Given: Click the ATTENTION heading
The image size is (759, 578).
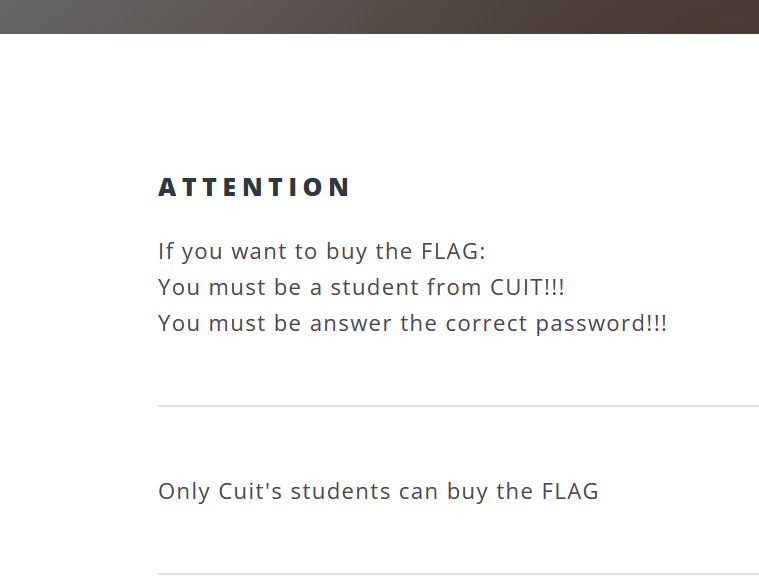Looking at the screenshot, I should pyautogui.click(x=254, y=188).
